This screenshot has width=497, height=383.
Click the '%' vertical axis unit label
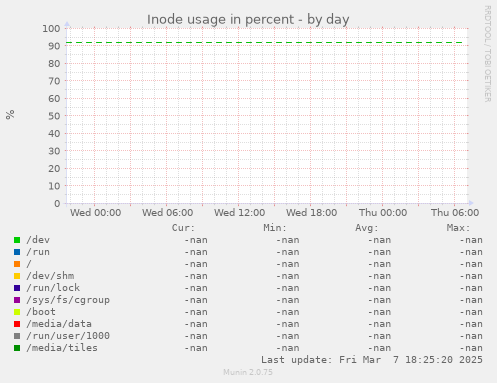click(x=10, y=115)
